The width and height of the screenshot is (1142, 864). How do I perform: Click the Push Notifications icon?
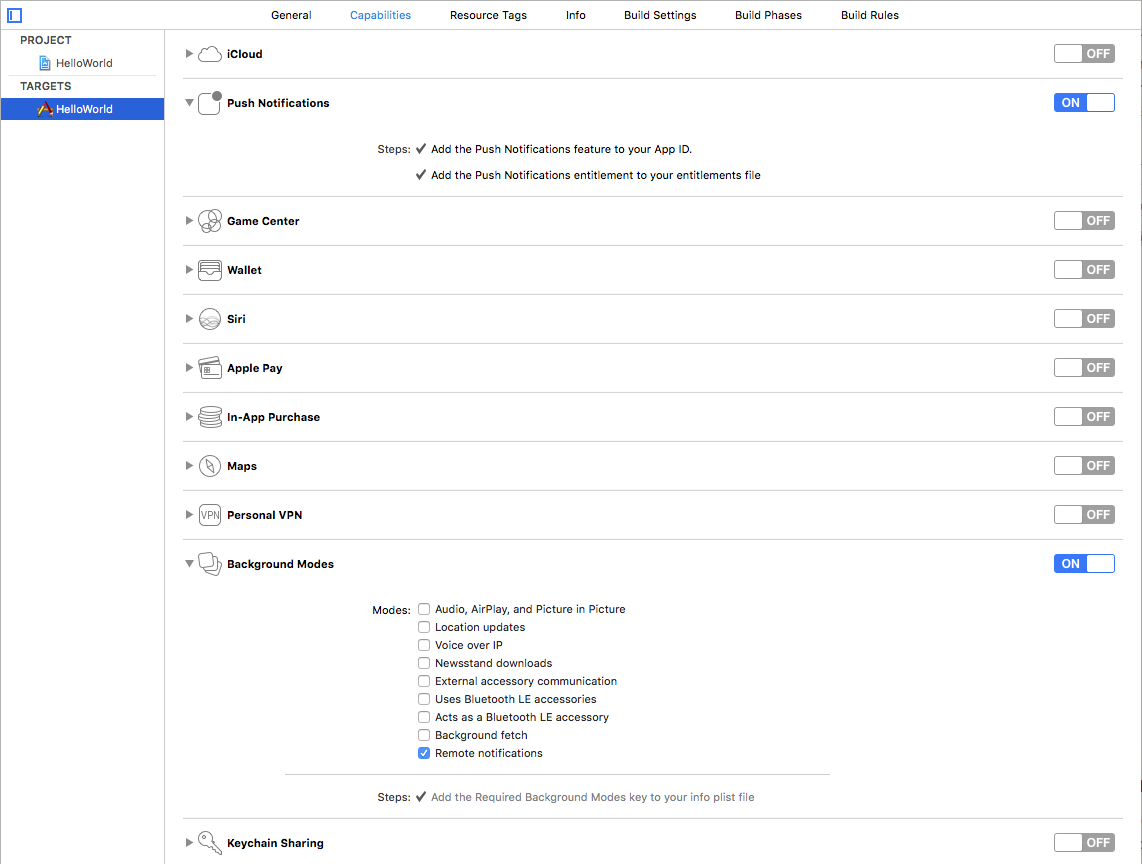click(210, 103)
